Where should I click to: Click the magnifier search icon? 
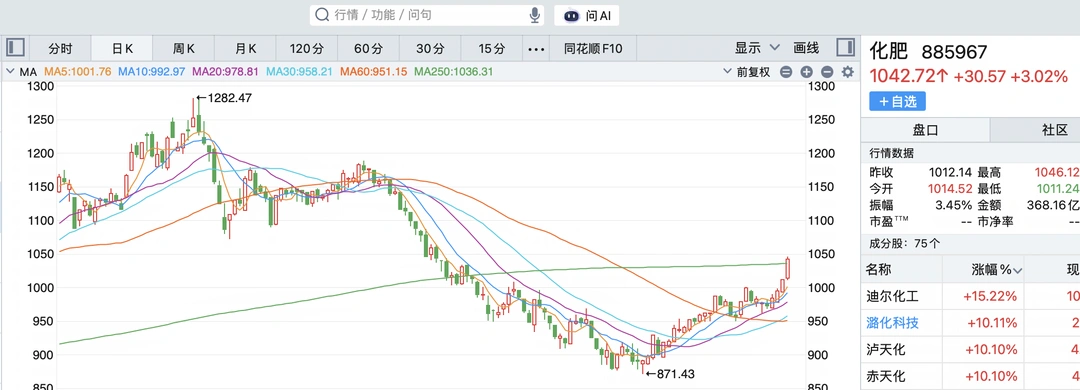(x=322, y=15)
